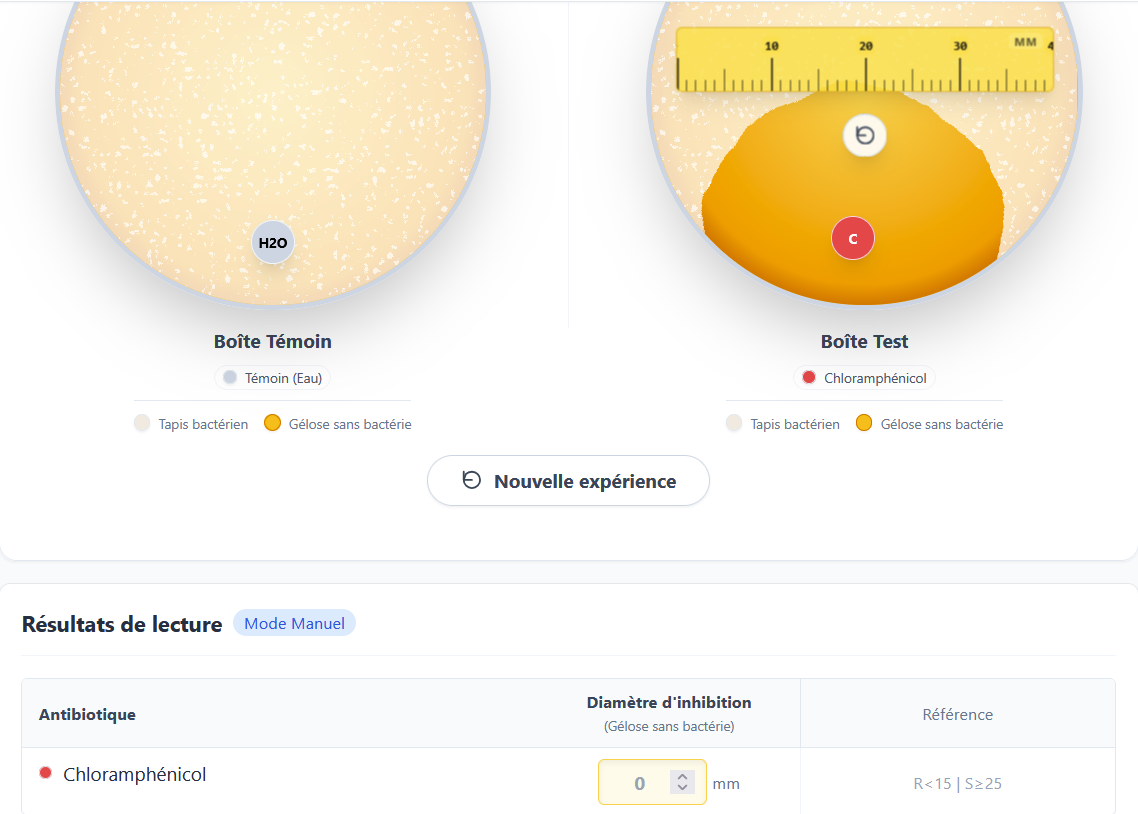Click the red dot beside Chloramphénicol table row
The image size is (1138, 814).
tap(45, 773)
